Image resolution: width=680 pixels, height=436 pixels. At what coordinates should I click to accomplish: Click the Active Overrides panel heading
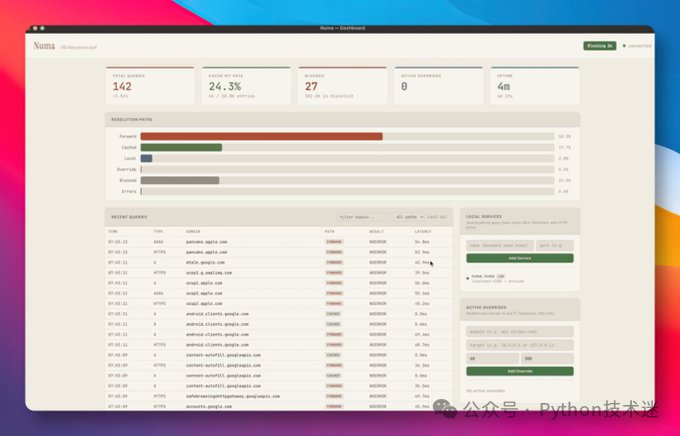pyautogui.click(x=486, y=307)
